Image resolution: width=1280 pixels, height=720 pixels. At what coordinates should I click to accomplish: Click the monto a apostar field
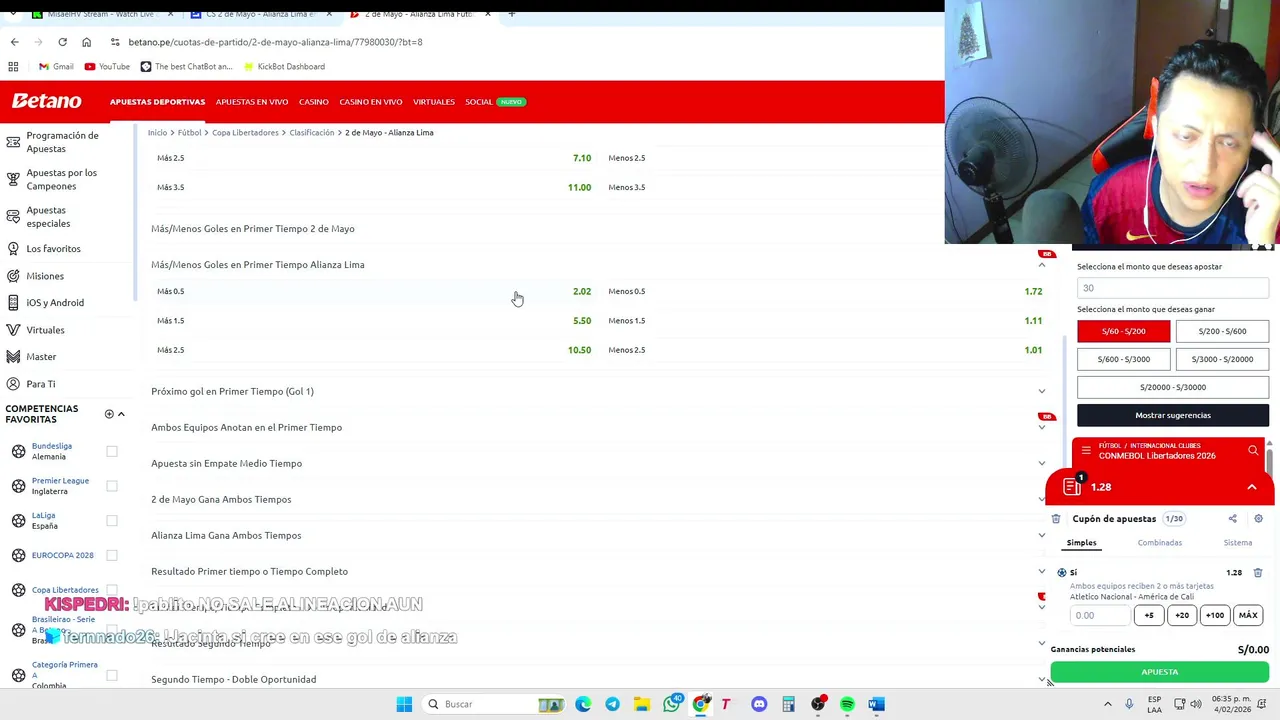pos(1173,288)
